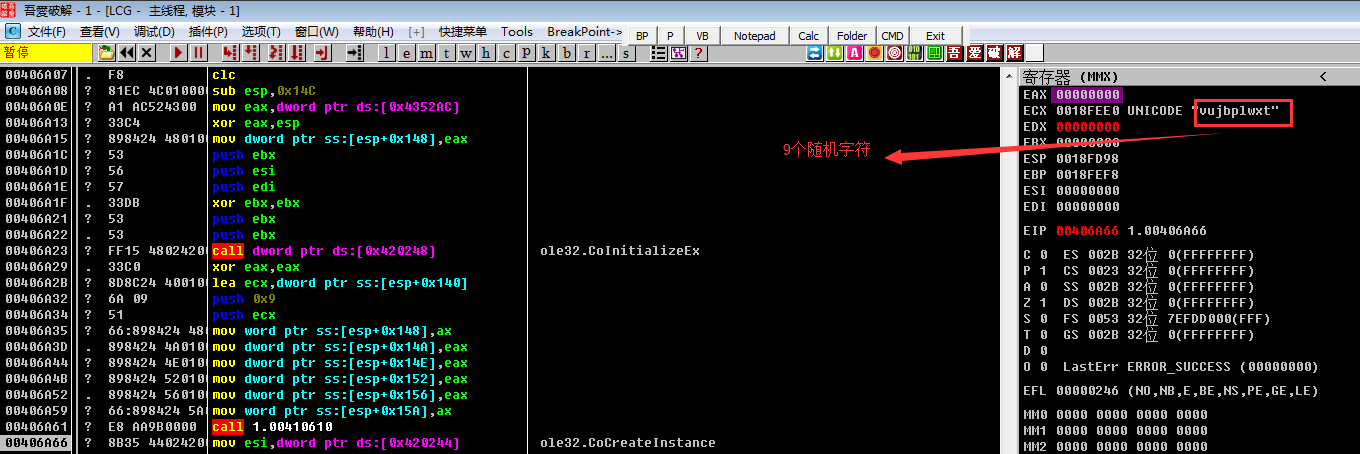Click the Exit toolbar button
Image resolution: width=1360 pixels, height=454 pixels.
pyautogui.click(x=935, y=36)
